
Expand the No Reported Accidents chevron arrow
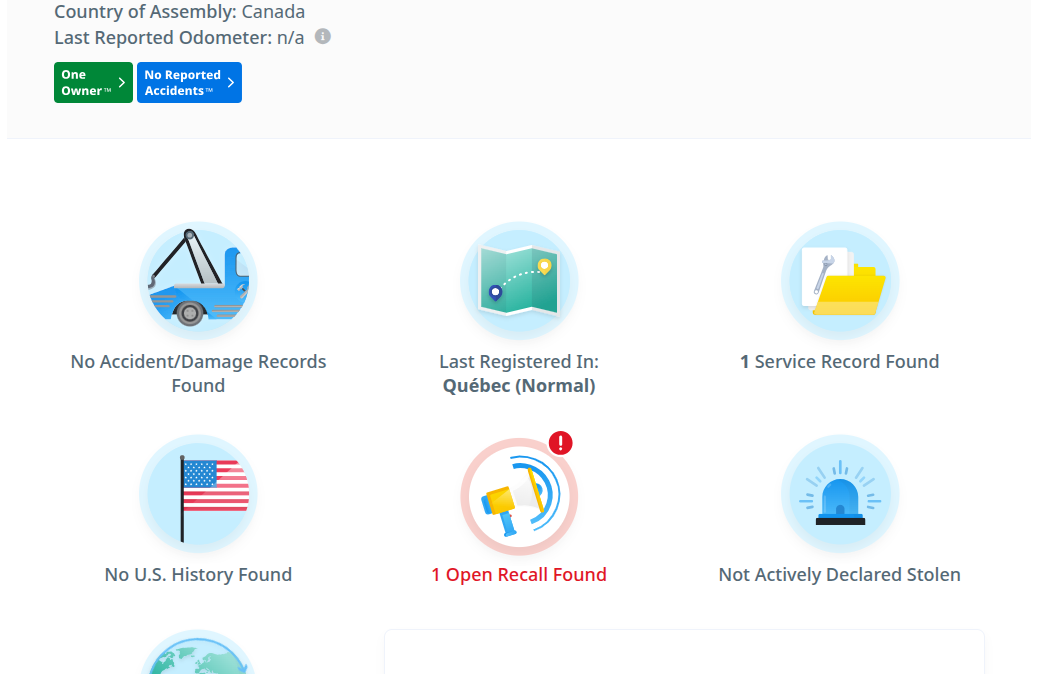(230, 83)
